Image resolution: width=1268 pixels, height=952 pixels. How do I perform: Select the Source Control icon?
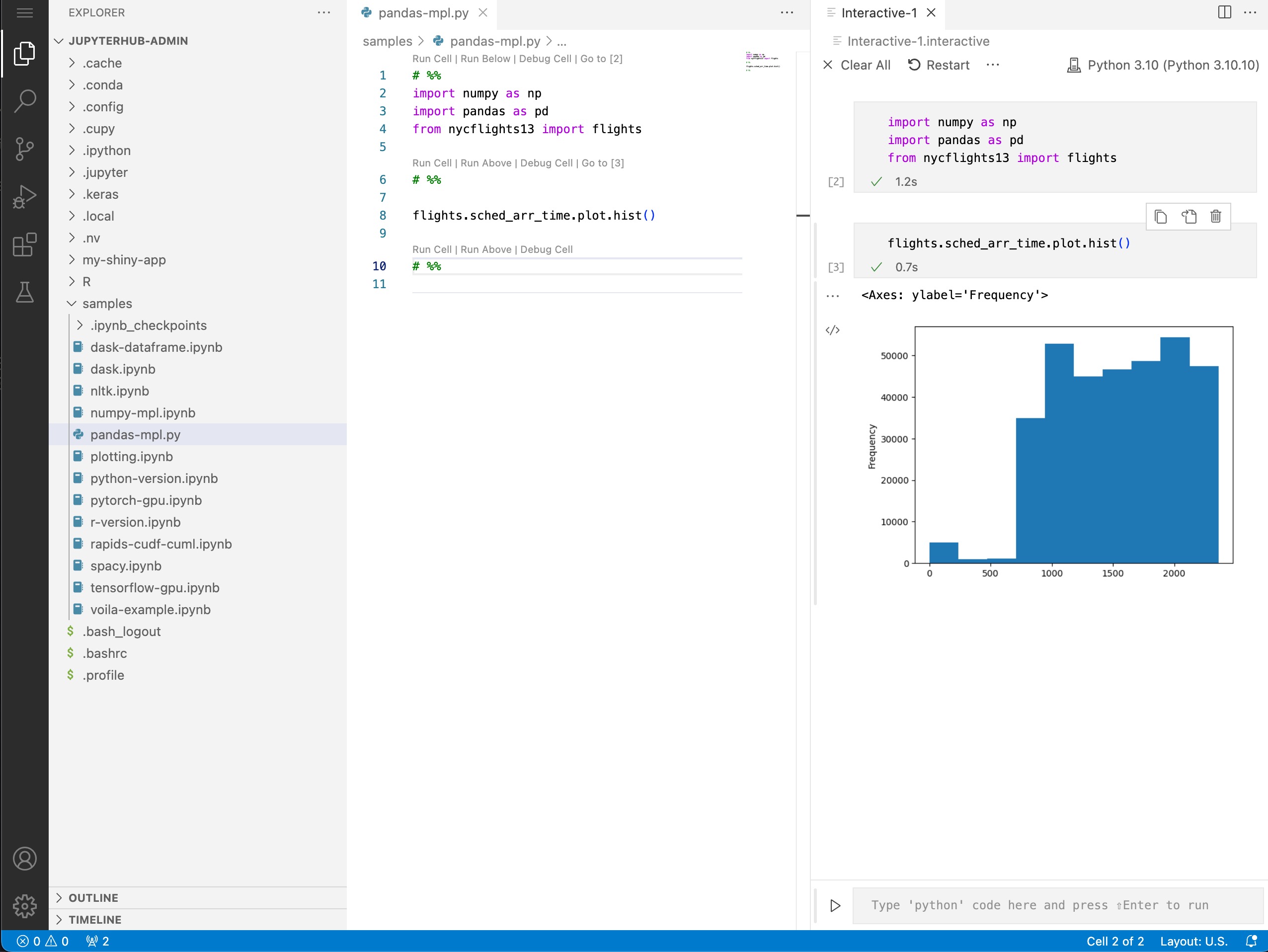tap(25, 149)
